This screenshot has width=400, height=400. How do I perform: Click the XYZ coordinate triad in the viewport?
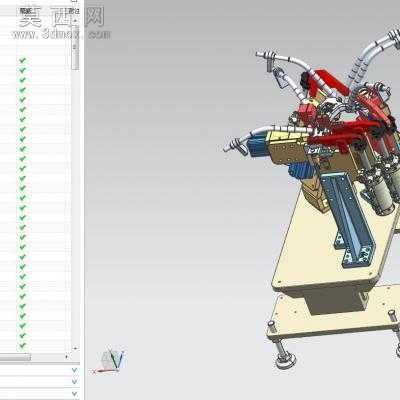point(109,361)
